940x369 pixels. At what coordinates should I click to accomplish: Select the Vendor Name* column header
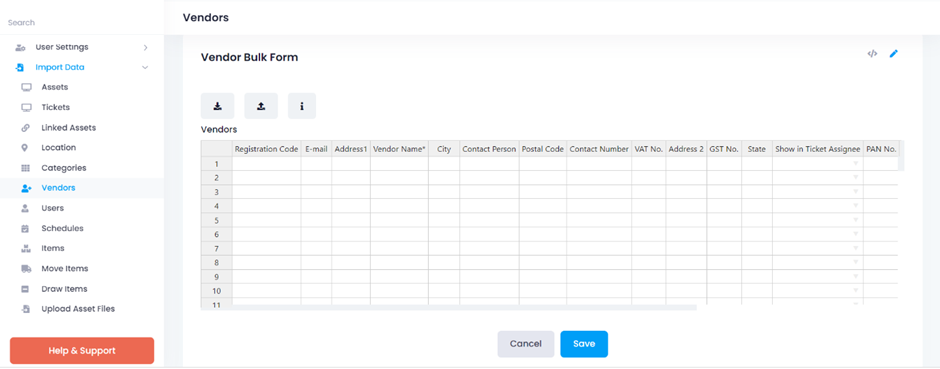point(399,149)
